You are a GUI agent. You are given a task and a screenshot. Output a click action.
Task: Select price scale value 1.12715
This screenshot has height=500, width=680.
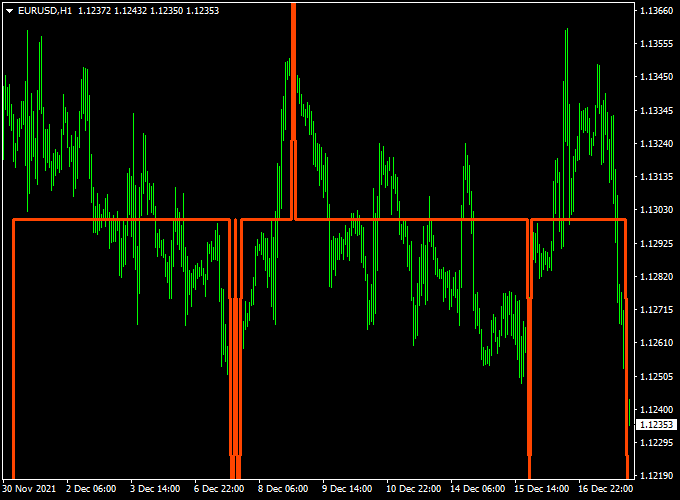coord(656,310)
